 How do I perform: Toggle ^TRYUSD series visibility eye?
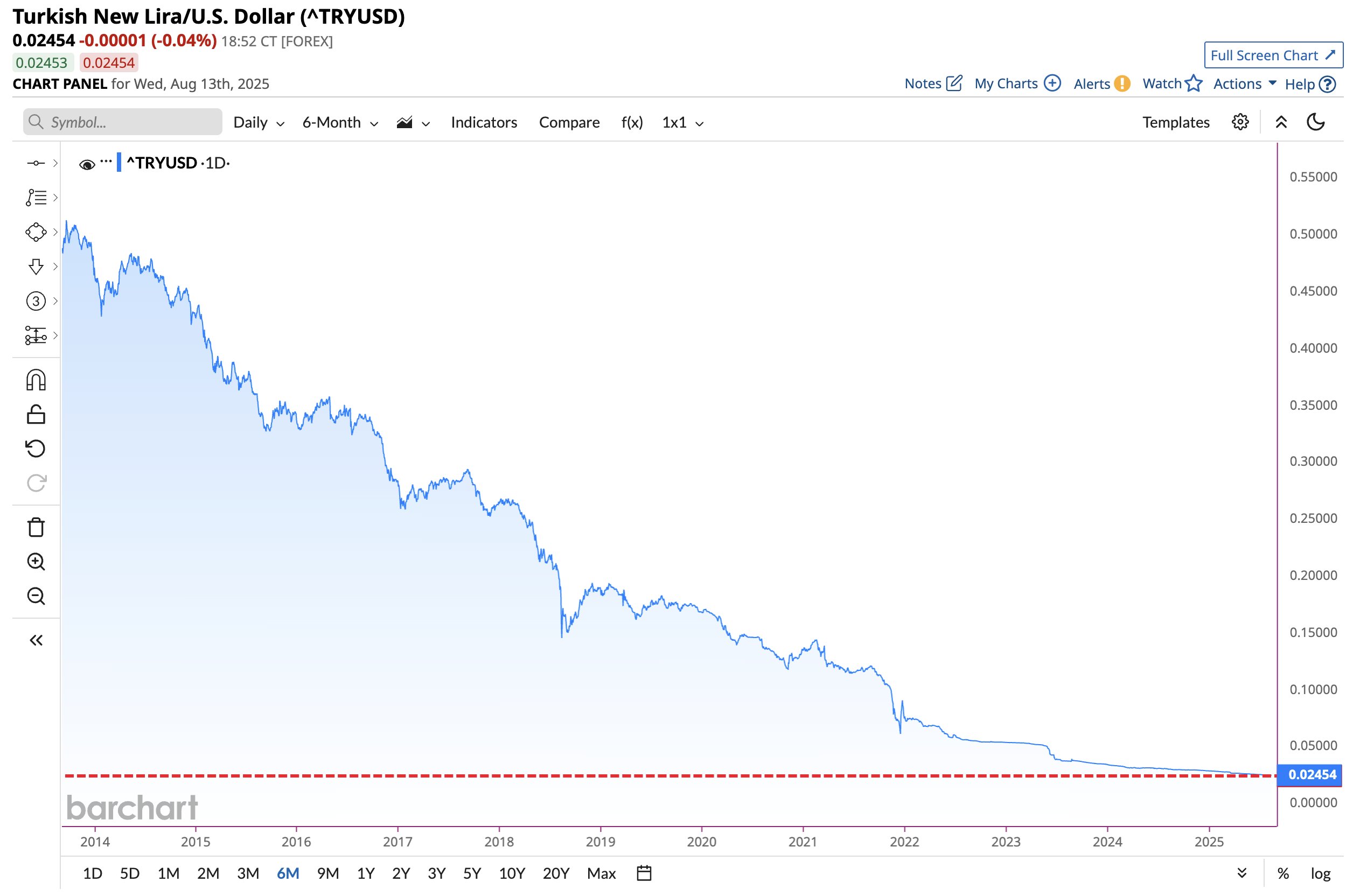(87, 165)
